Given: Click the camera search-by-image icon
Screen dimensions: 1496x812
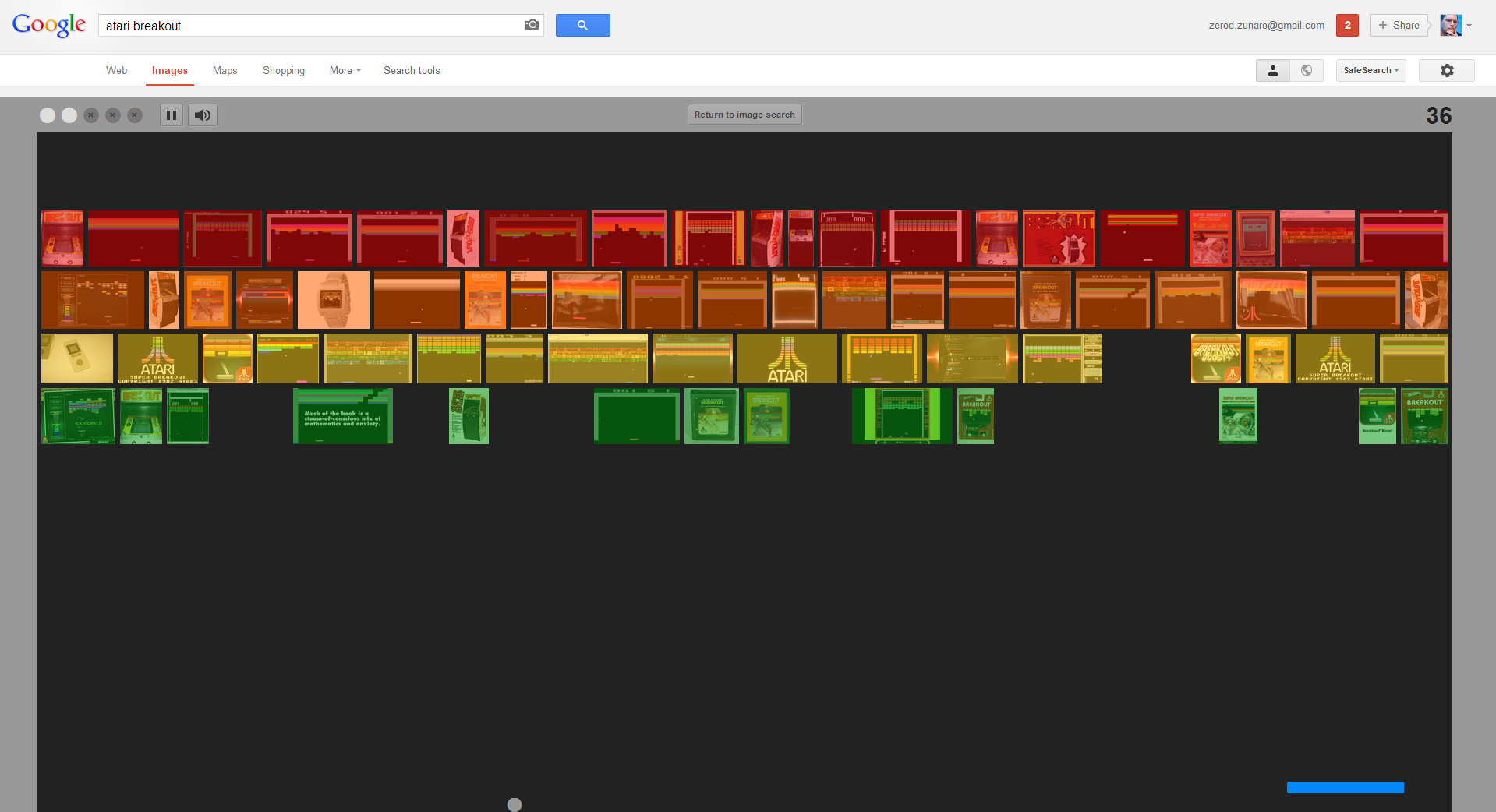Looking at the screenshot, I should pyautogui.click(x=531, y=25).
